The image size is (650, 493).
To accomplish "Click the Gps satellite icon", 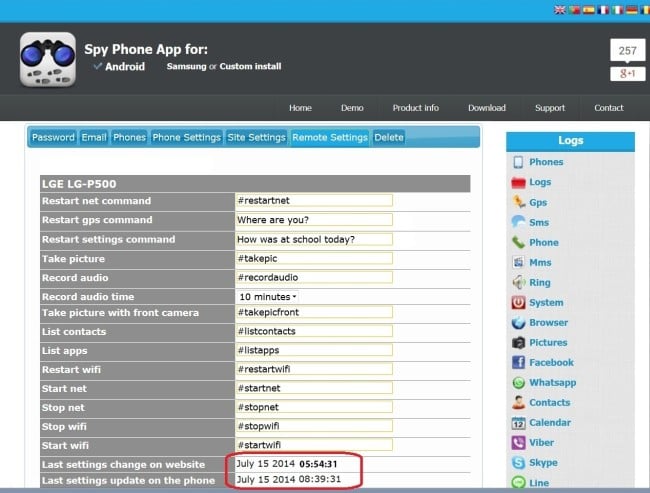I will [518, 202].
